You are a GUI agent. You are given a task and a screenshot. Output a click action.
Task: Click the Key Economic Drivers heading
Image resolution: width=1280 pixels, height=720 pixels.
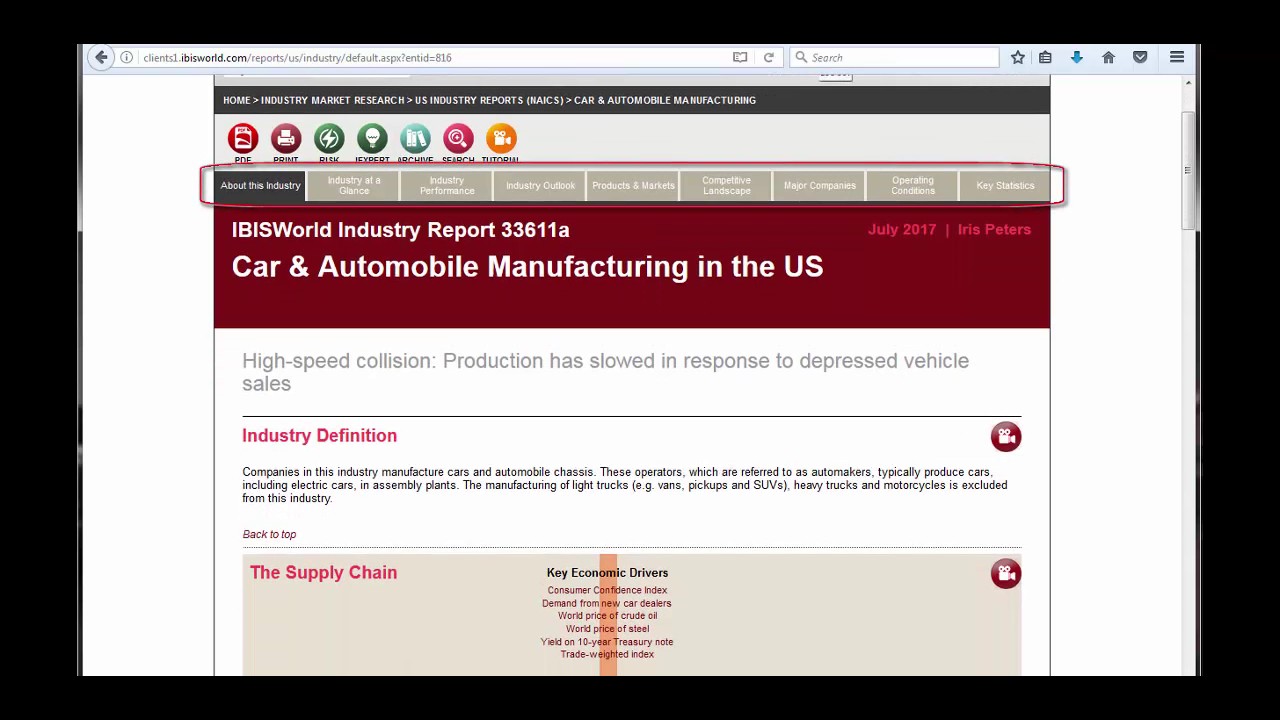pyautogui.click(x=607, y=573)
